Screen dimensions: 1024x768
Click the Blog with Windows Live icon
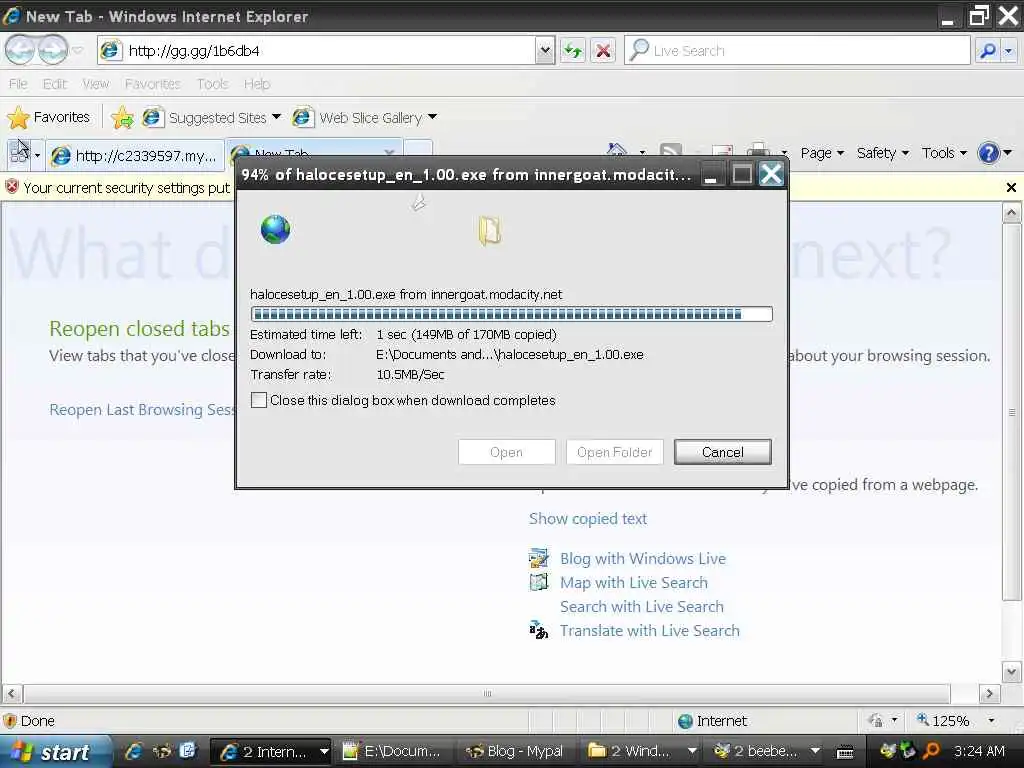[x=539, y=558]
